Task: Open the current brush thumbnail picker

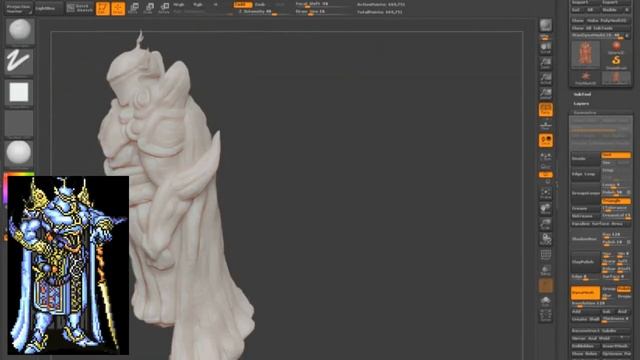Action: click(20, 31)
